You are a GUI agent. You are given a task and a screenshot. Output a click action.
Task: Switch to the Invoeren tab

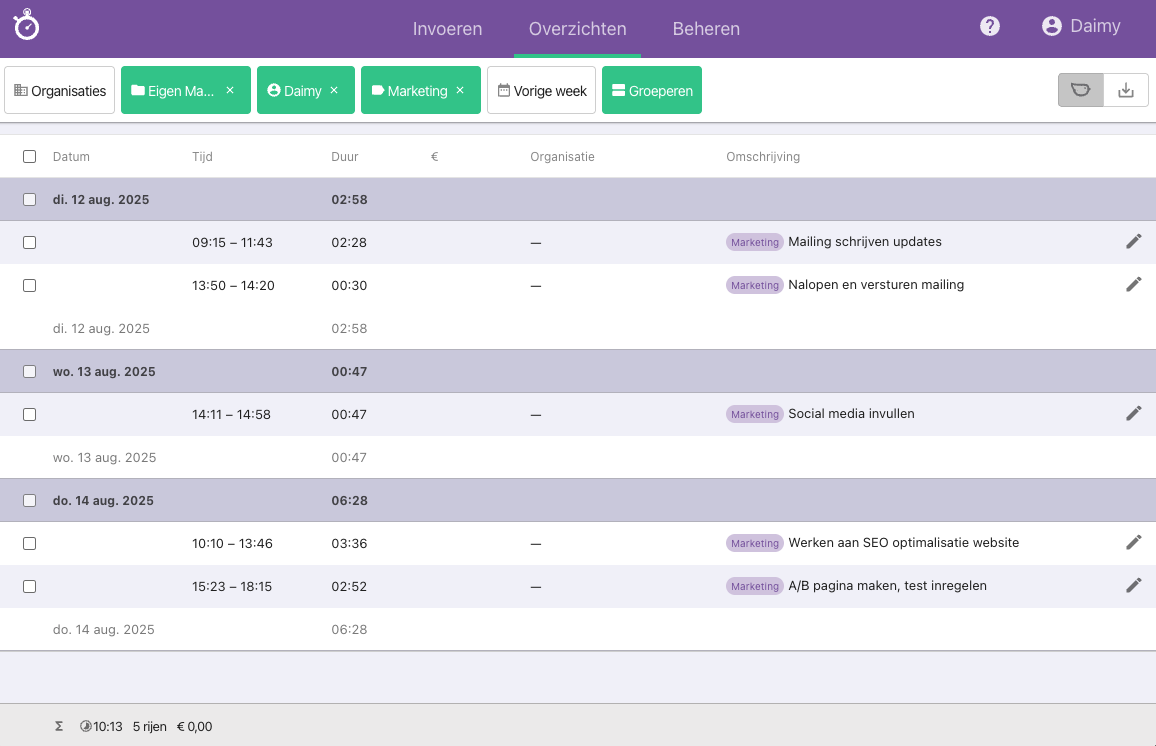point(447,29)
